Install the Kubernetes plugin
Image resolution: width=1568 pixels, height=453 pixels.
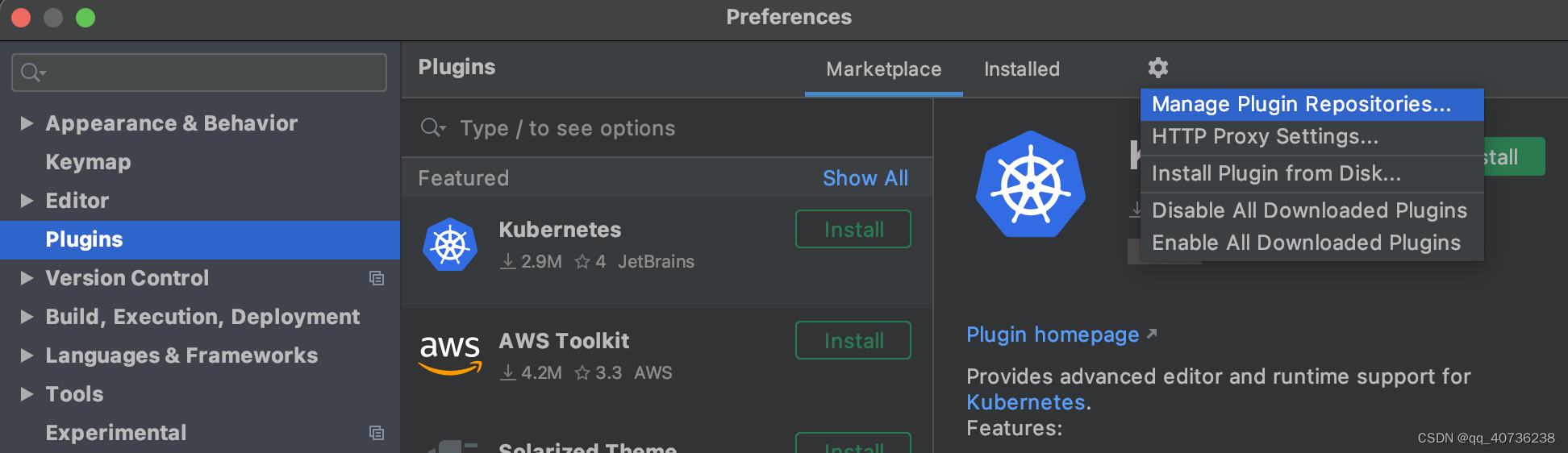click(x=853, y=230)
